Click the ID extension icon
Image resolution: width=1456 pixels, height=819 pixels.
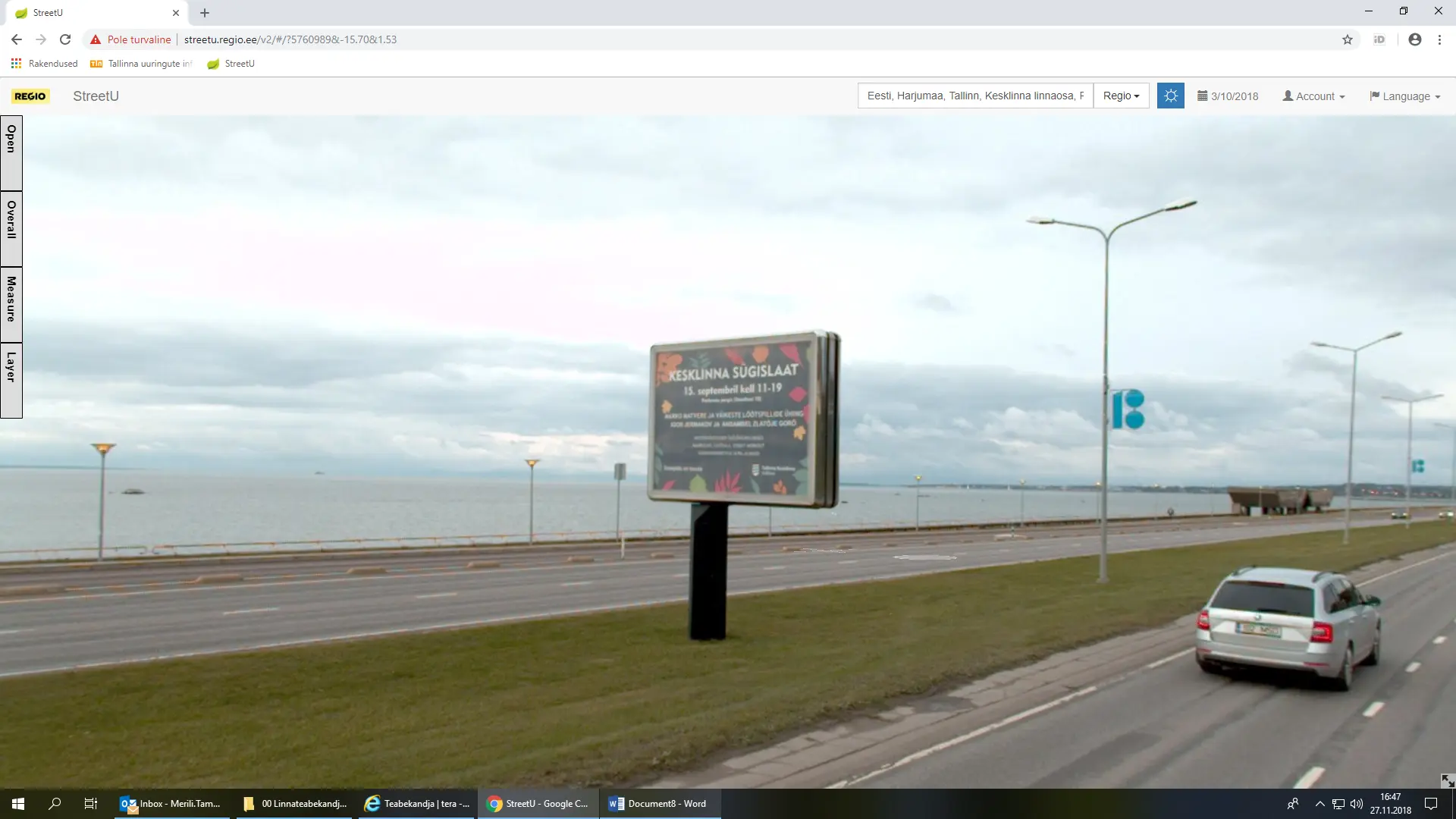pyautogui.click(x=1379, y=39)
